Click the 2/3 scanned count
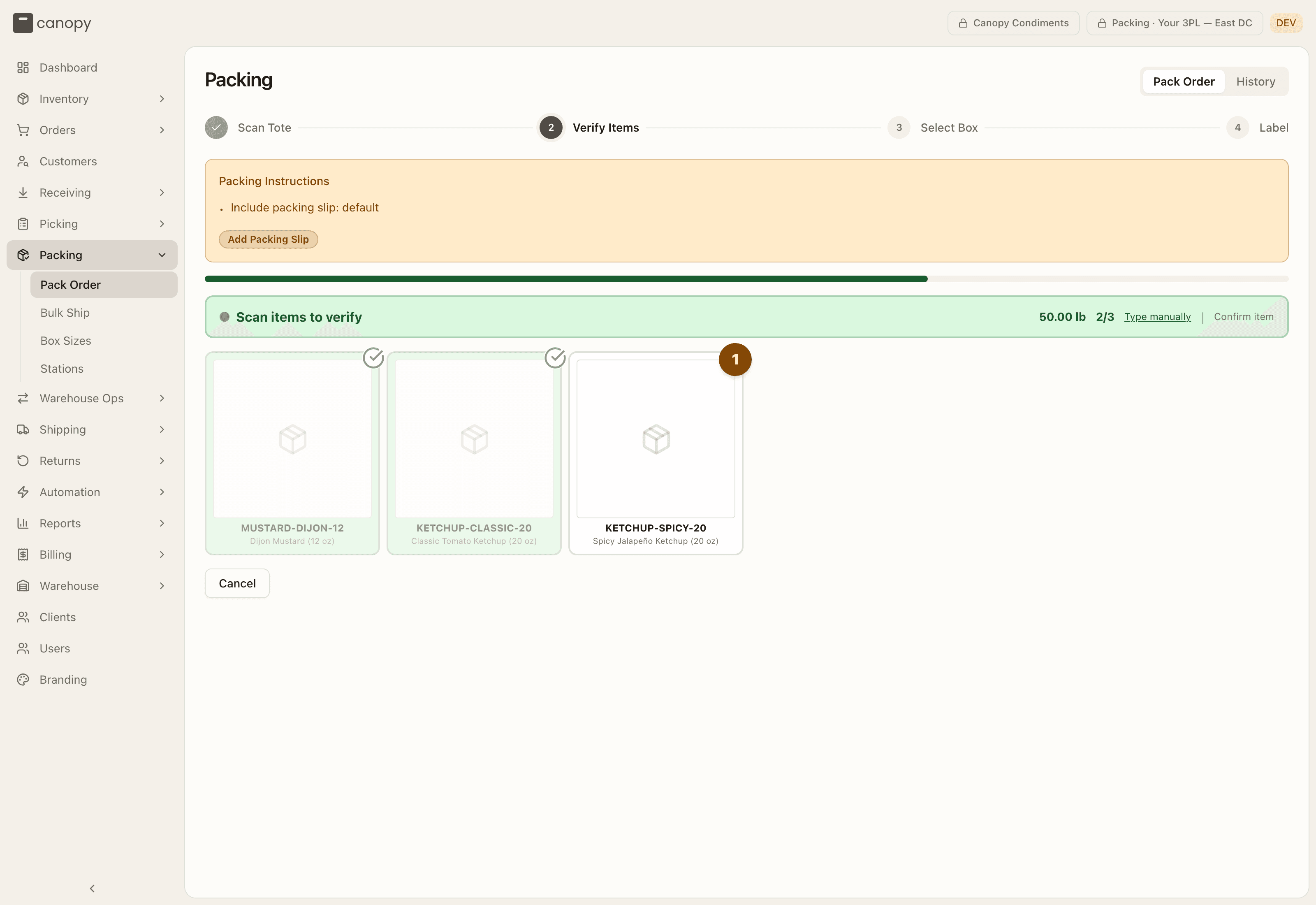Viewport: 1316px width, 905px height. tap(1105, 316)
